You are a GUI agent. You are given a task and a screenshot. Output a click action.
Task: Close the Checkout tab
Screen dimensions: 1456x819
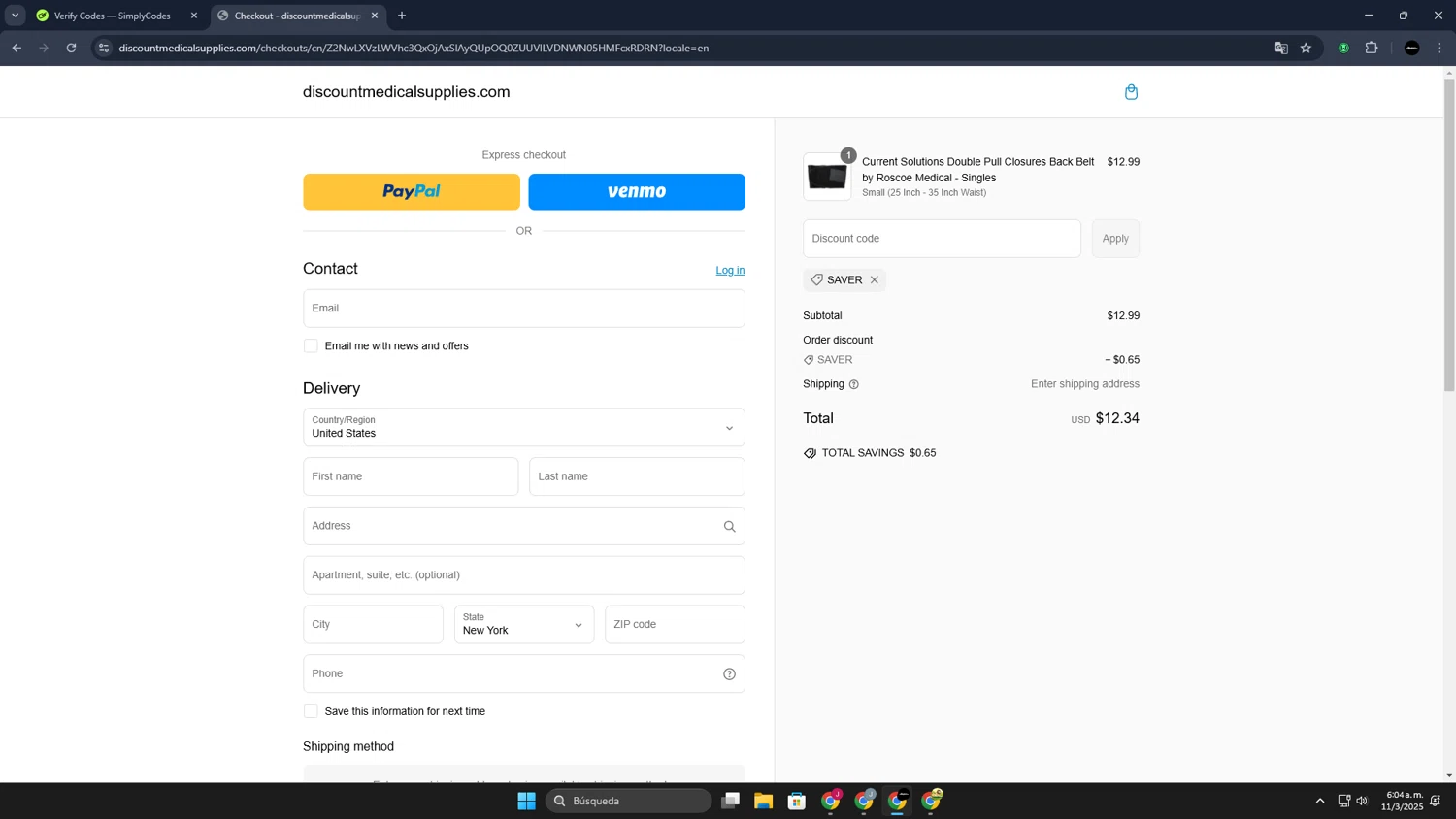[x=375, y=16]
